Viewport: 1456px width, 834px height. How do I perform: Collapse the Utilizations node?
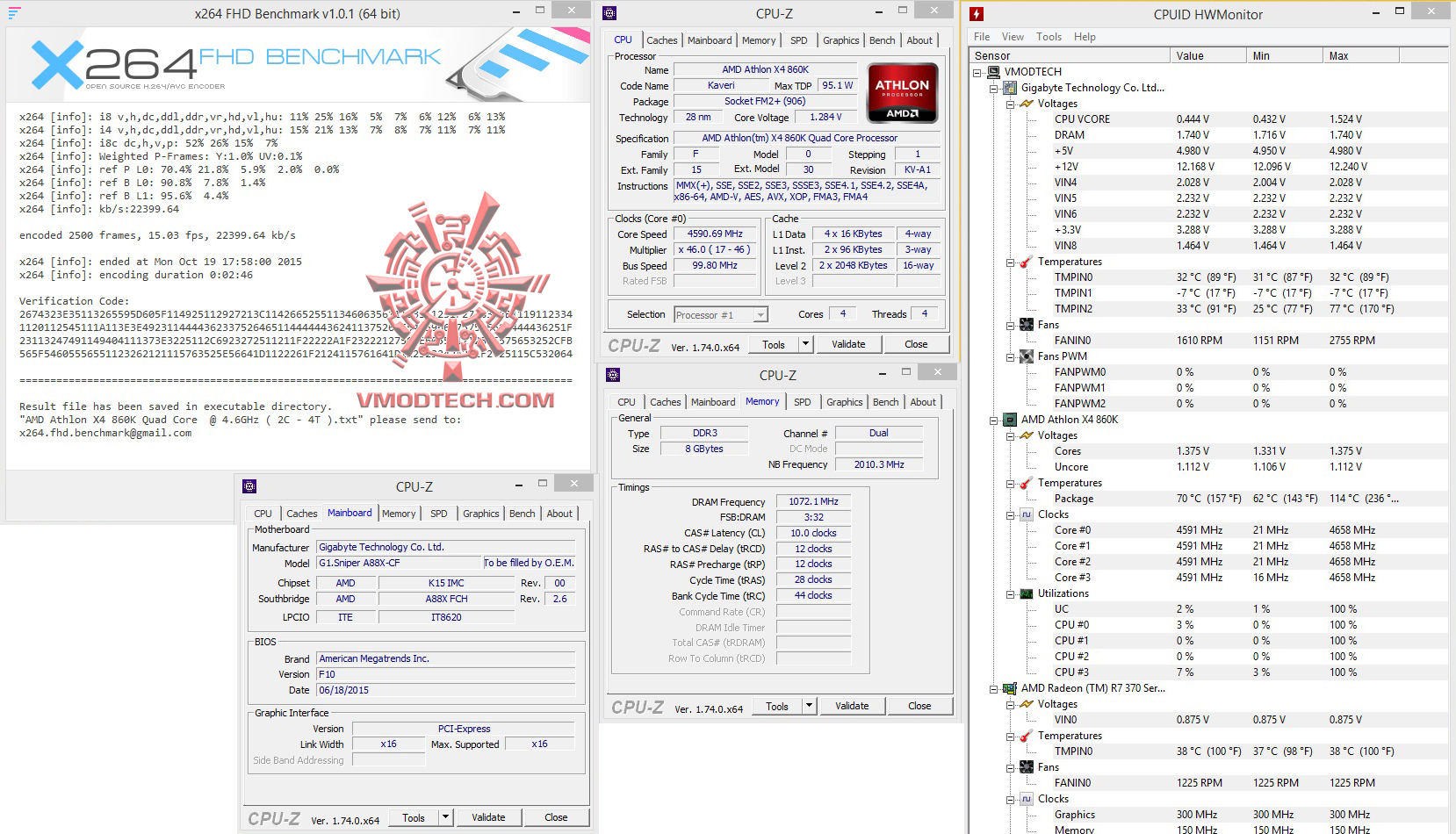tap(1011, 593)
